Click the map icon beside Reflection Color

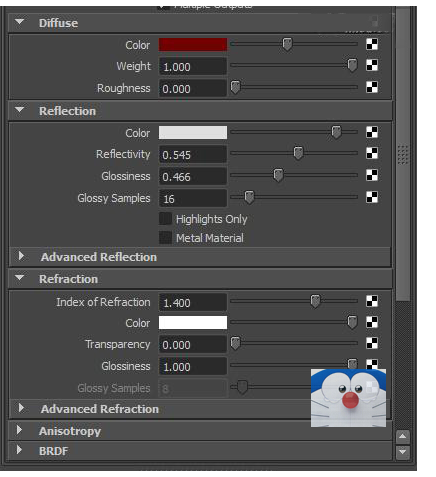coord(372,132)
